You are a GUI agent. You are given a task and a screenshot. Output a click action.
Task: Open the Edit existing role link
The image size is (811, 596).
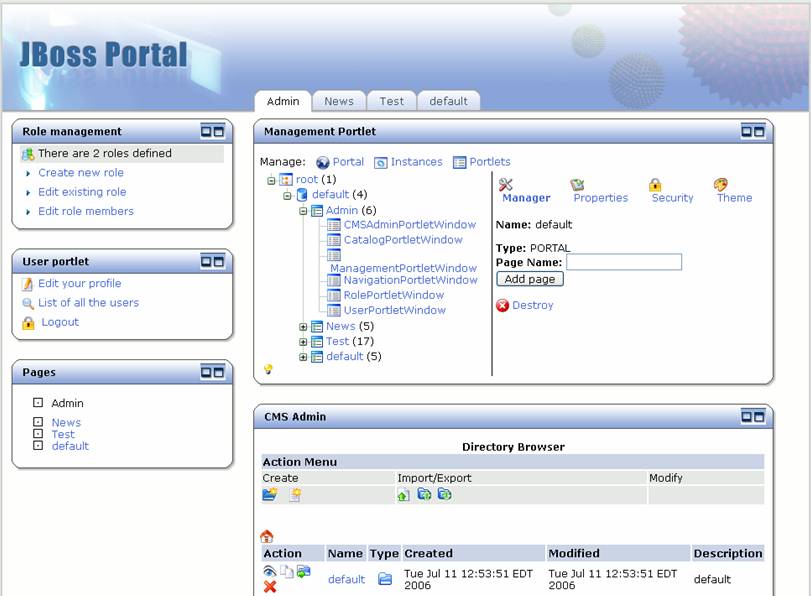coord(82,192)
